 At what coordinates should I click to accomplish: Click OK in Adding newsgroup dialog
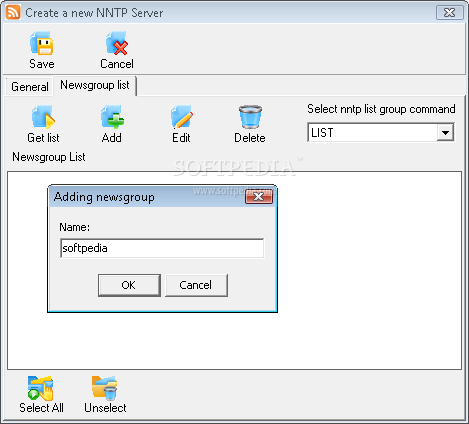129,285
